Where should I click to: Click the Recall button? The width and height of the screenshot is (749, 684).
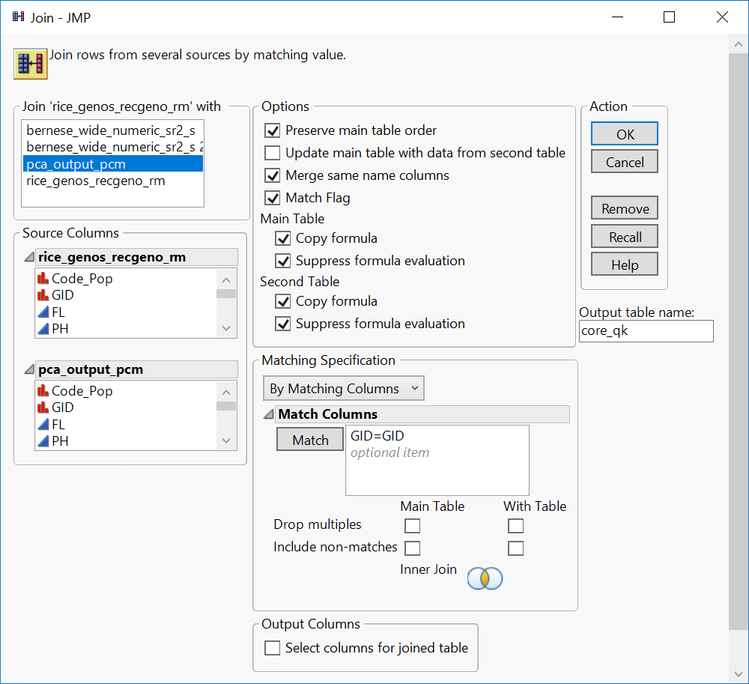pyautogui.click(x=624, y=237)
